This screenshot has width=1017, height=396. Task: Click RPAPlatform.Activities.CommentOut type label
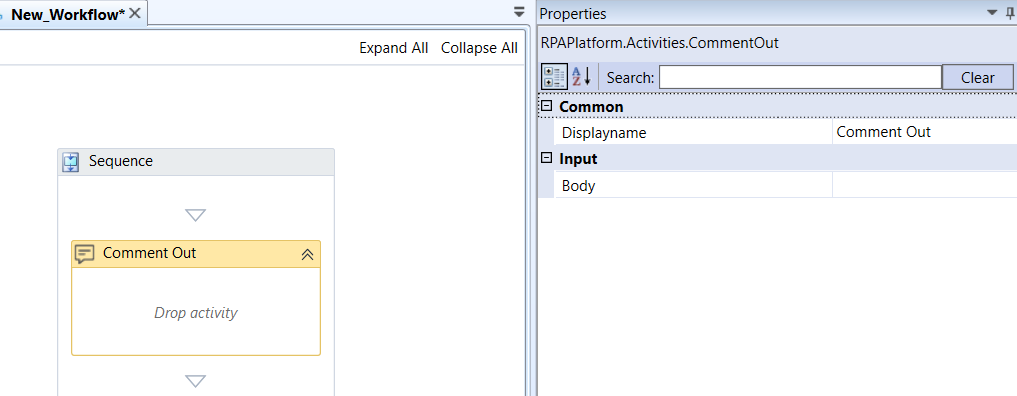[660, 43]
